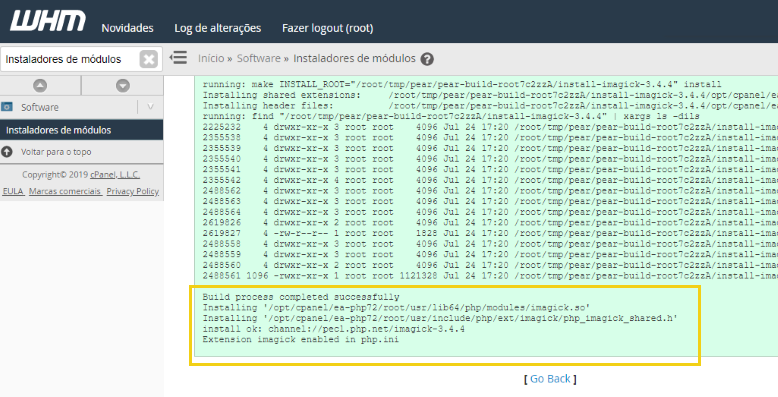778x397 pixels.
Task: Open Novidades in the top bar
Action: pyautogui.click(x=128, y=28)
